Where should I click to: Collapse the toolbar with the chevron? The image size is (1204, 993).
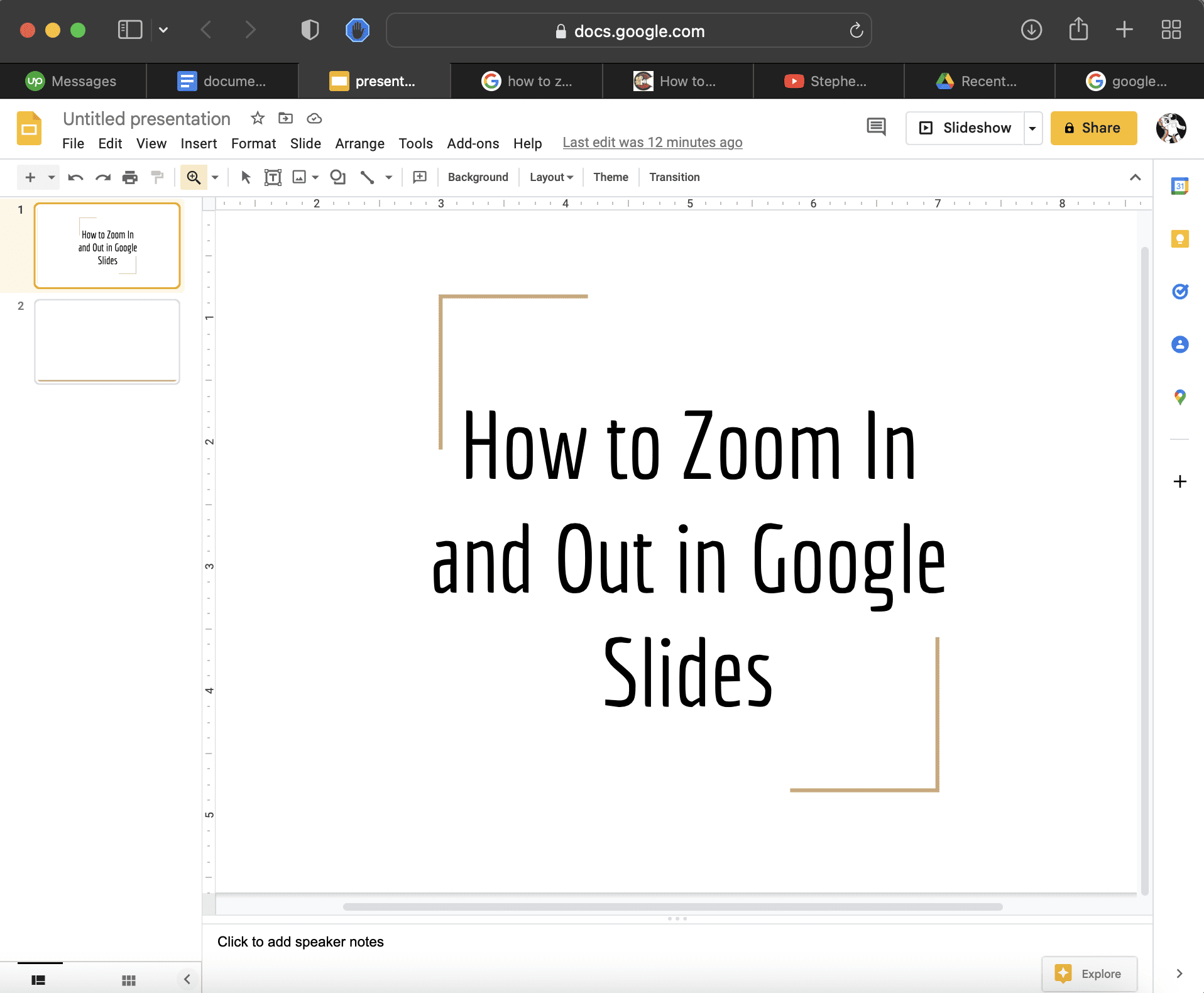[x=1136, y=177]
